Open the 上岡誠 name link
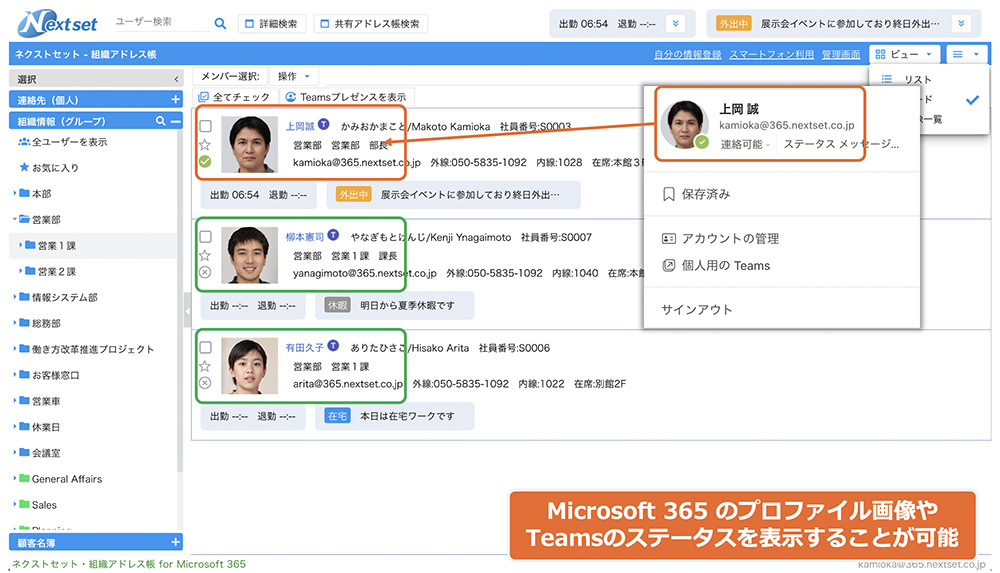This screenshot has width=1000, height=573. 300,126
